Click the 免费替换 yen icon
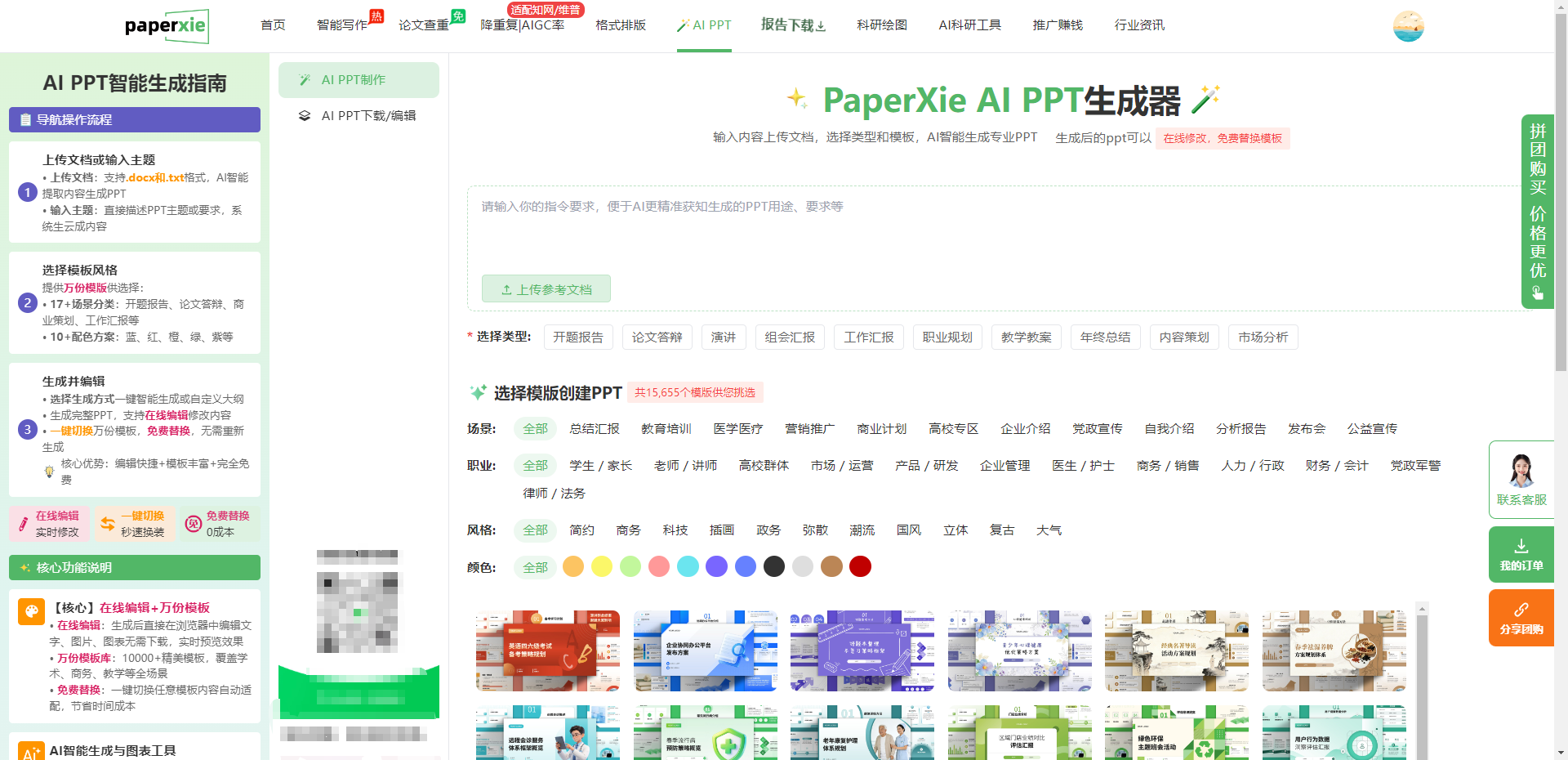 click(x=193, y=524)
